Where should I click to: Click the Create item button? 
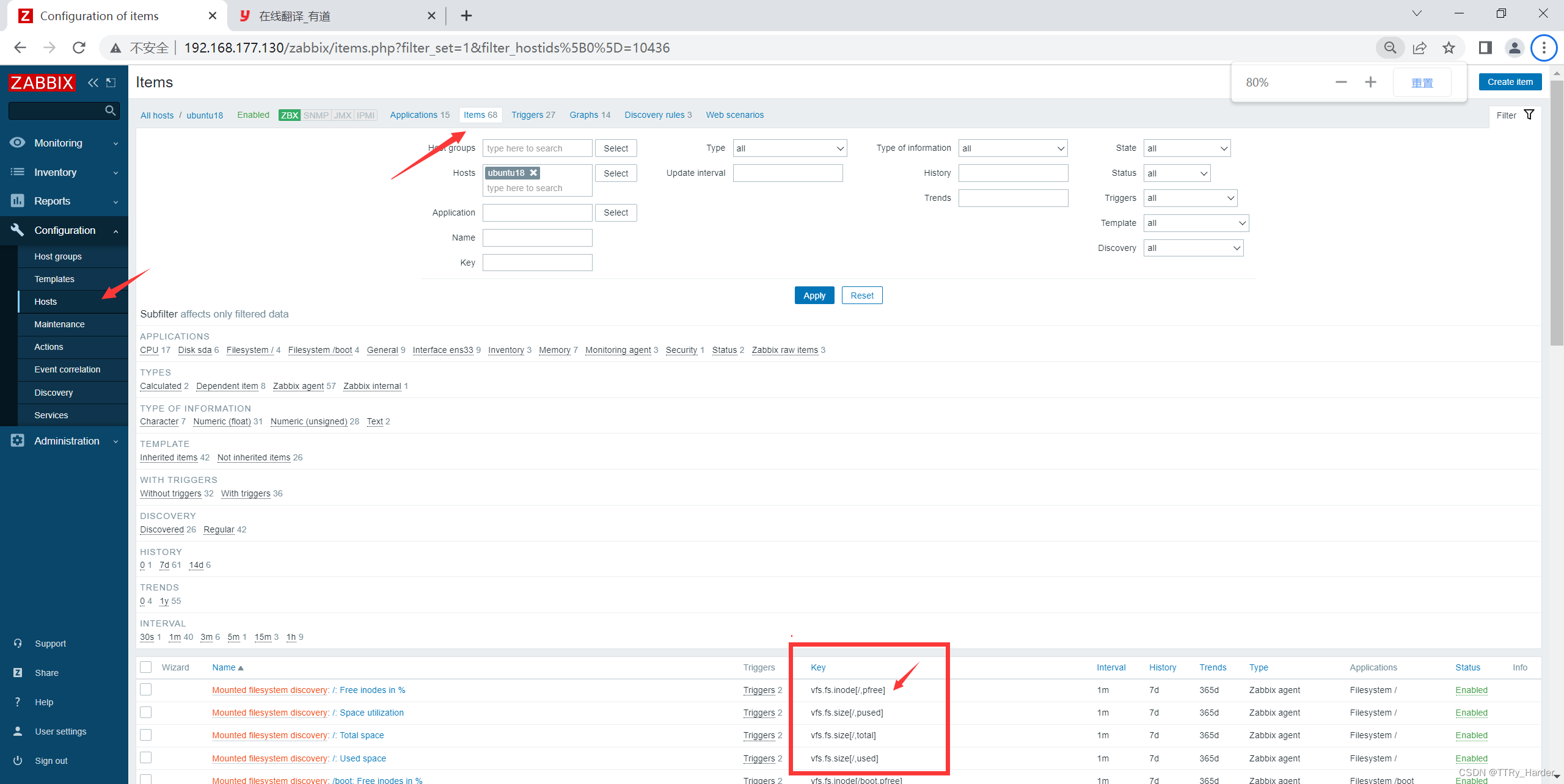[1510, 81]
